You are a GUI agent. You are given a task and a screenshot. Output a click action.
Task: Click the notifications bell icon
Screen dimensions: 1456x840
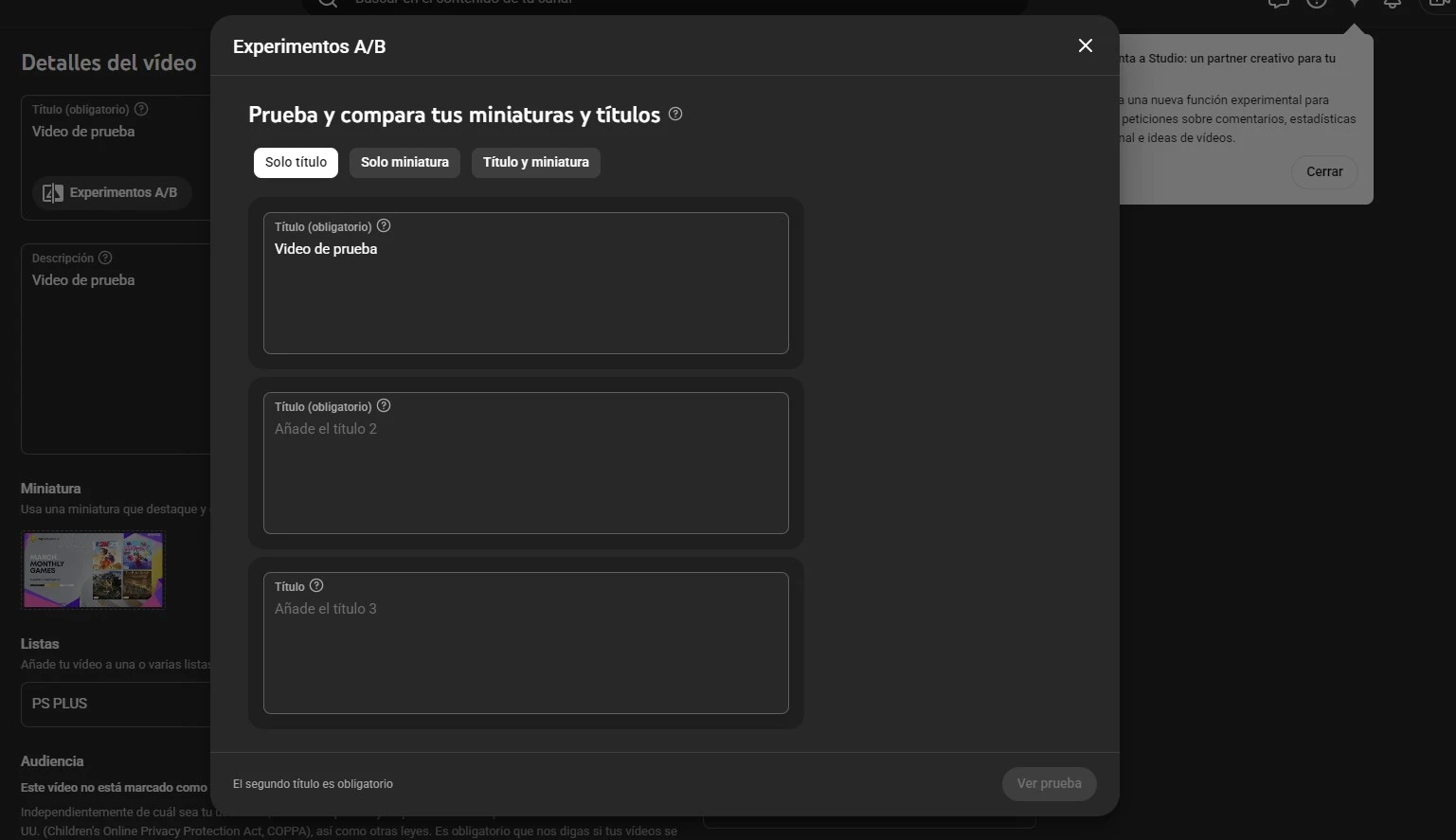pos(1392,5)
